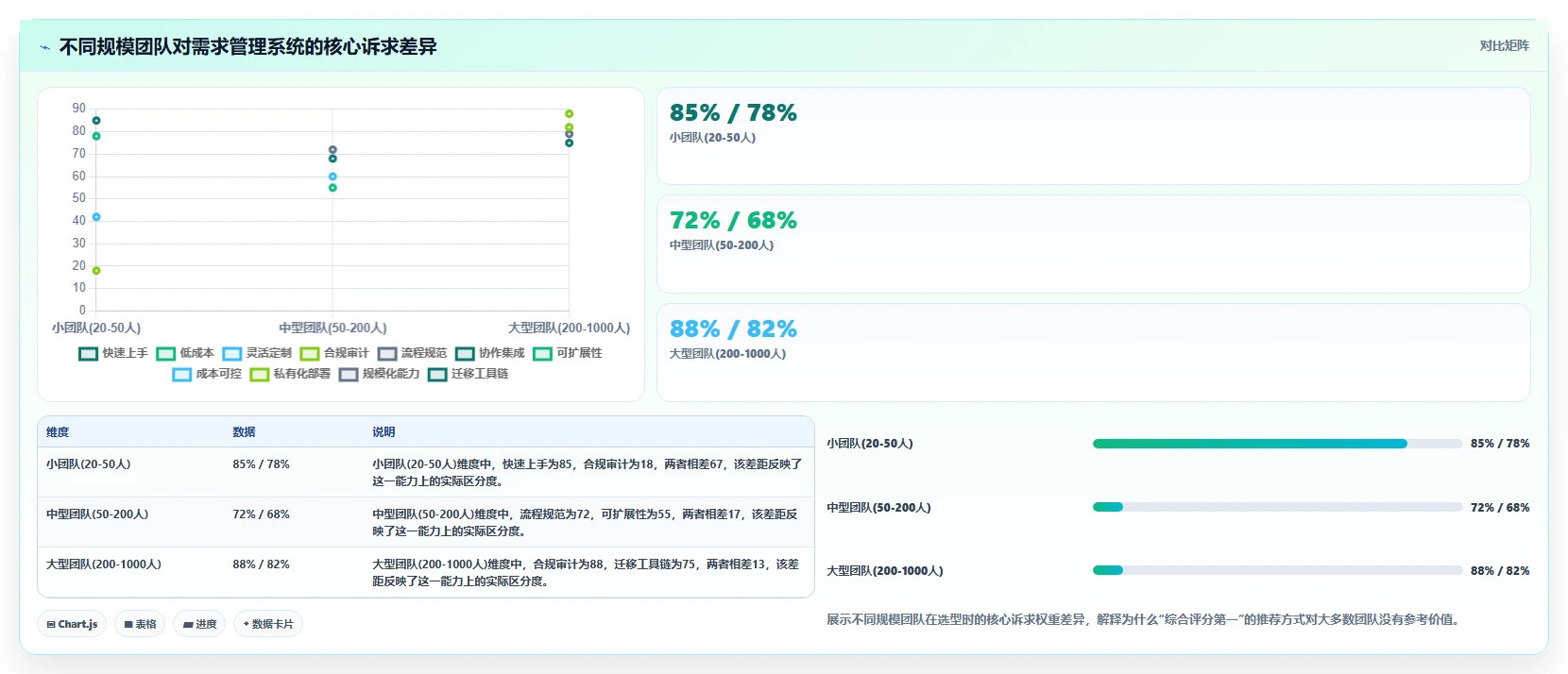Click the 对比矩阵 label in header

click(x=1504, y=45)
